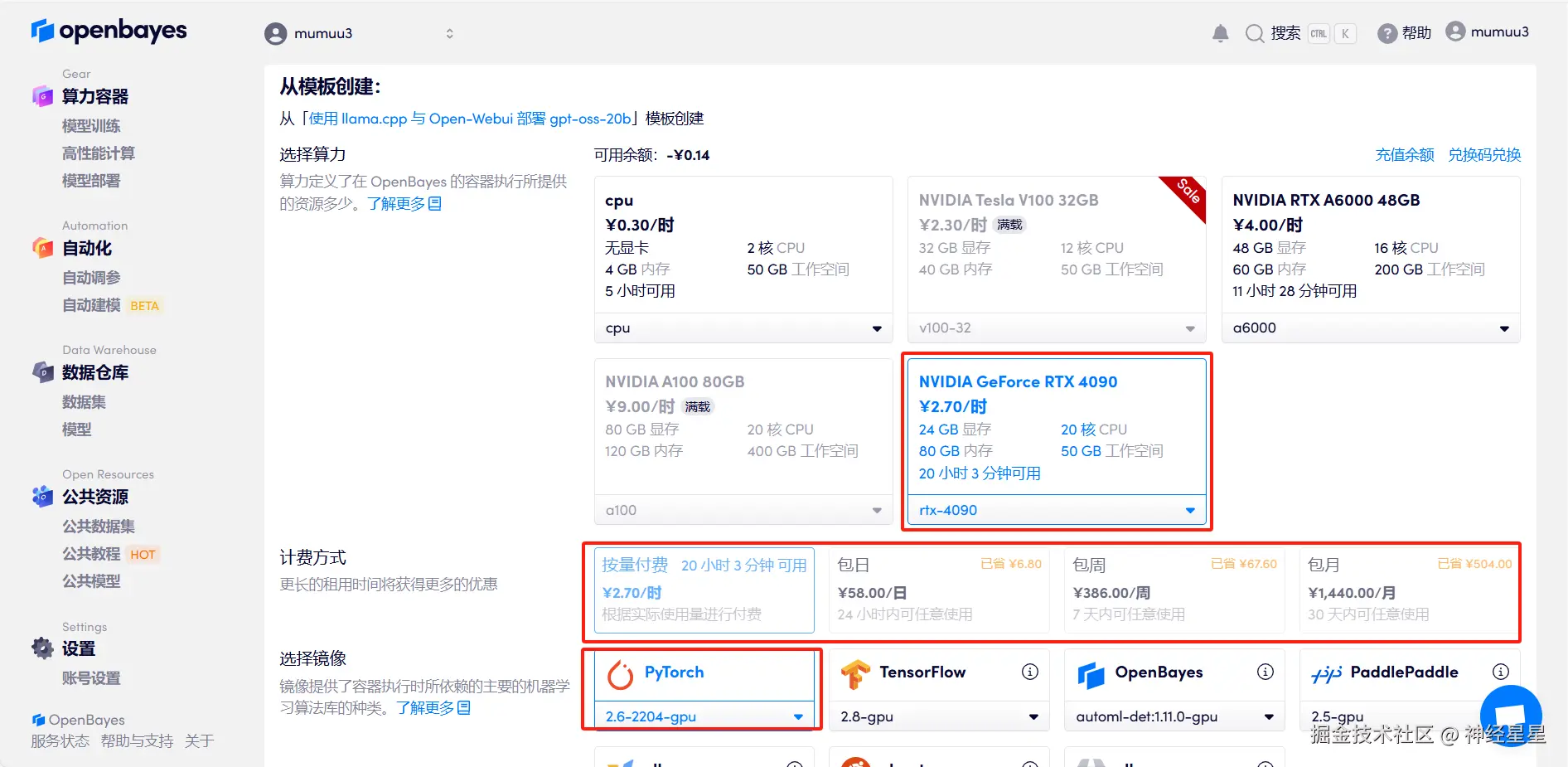Go to 模型部署 in the sidebar
The image size is (1568, 767).
(91, 181)
